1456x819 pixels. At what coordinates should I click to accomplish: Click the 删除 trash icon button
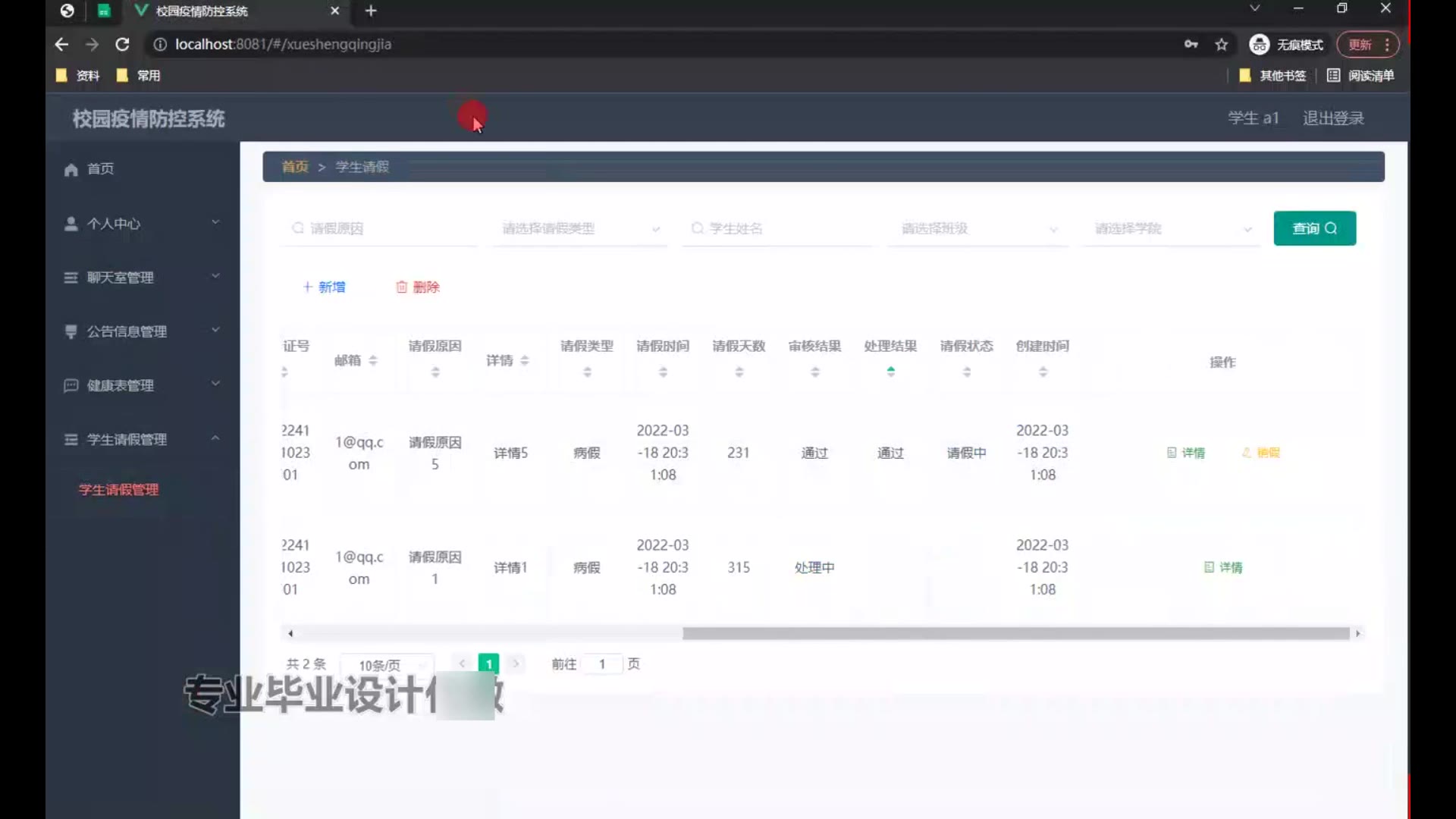(x=418, y=287)
